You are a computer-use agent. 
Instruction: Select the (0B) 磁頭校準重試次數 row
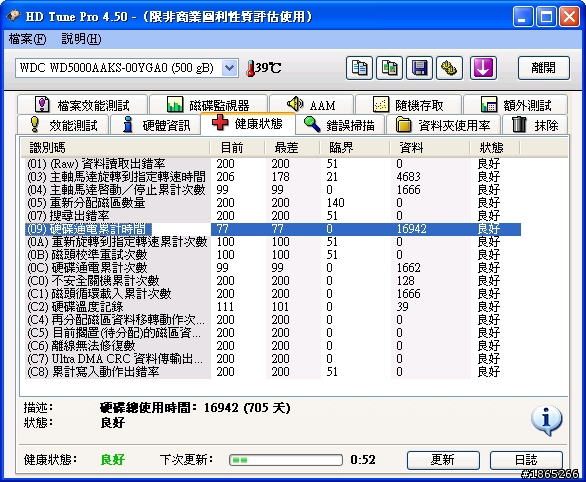click(x=273, y=255)
